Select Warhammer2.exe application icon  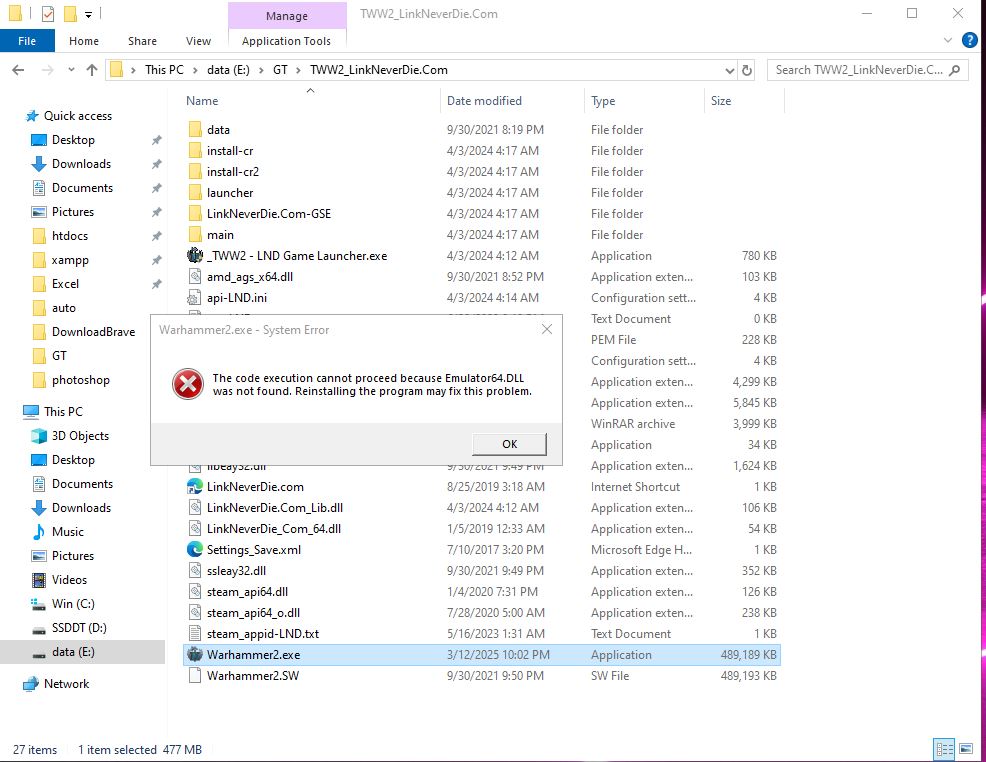(195, 654)
